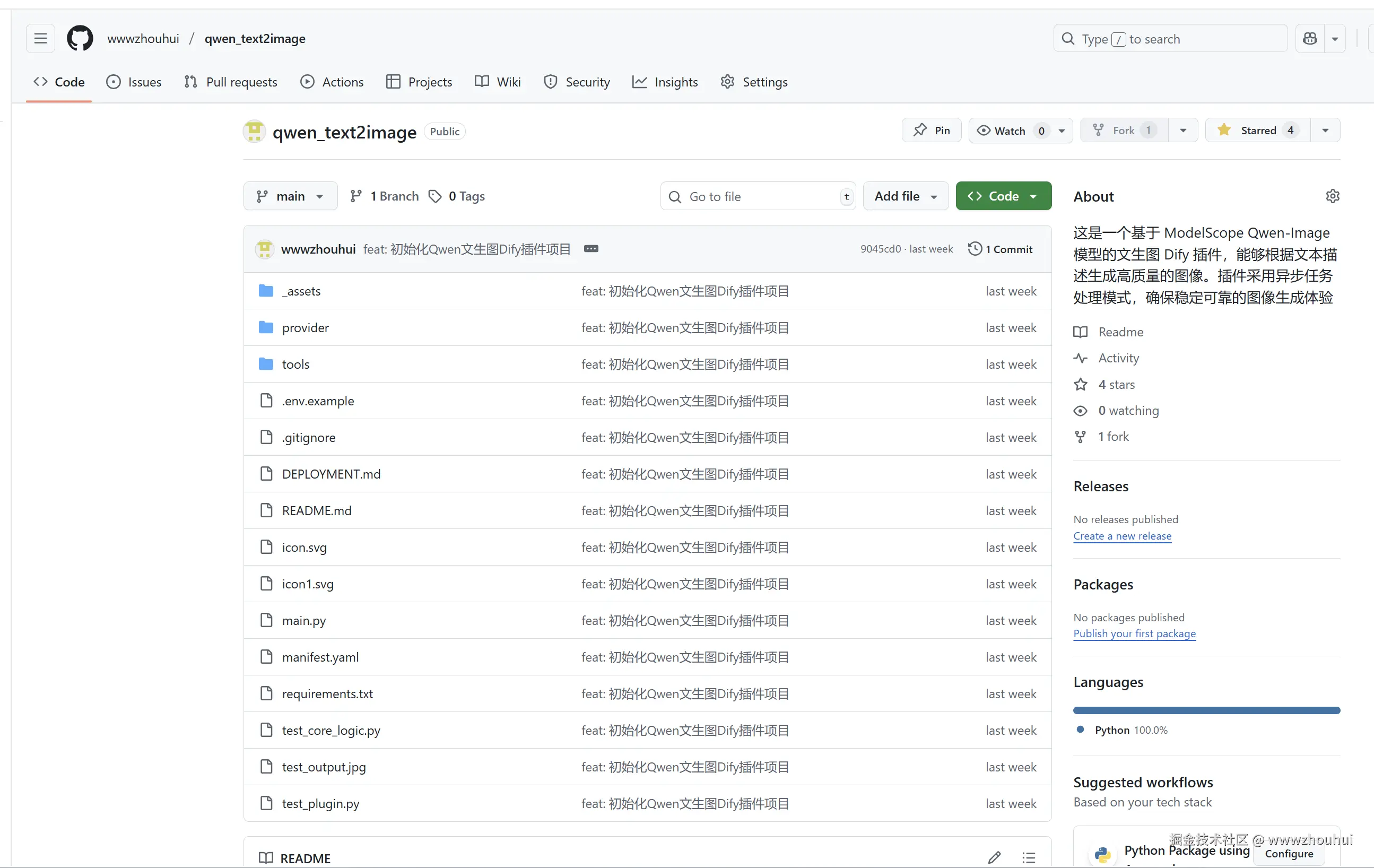Open the hamburger navigation menu
The height and width of the screenshot is (868, 1374).
click(40, 39)
